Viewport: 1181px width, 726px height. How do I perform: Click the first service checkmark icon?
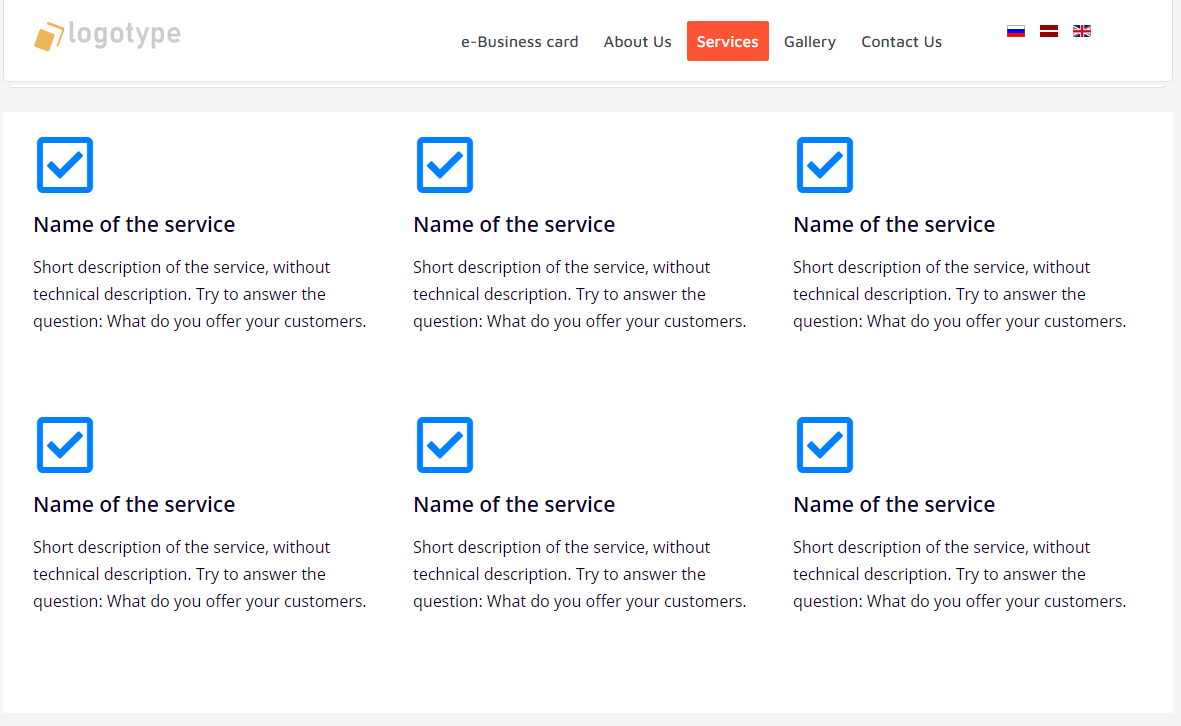click(65, 165)
